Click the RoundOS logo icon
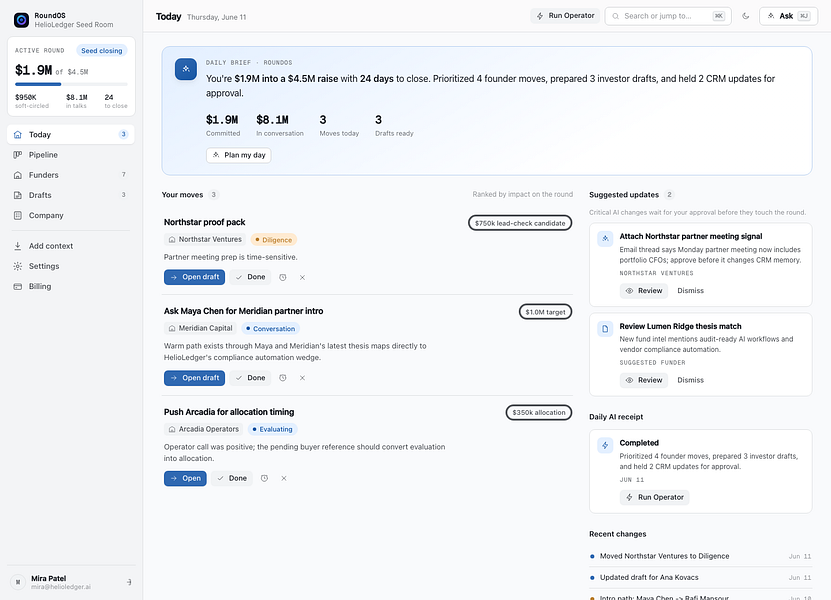This screenshot has width=831, height=600. pos(21,20)
